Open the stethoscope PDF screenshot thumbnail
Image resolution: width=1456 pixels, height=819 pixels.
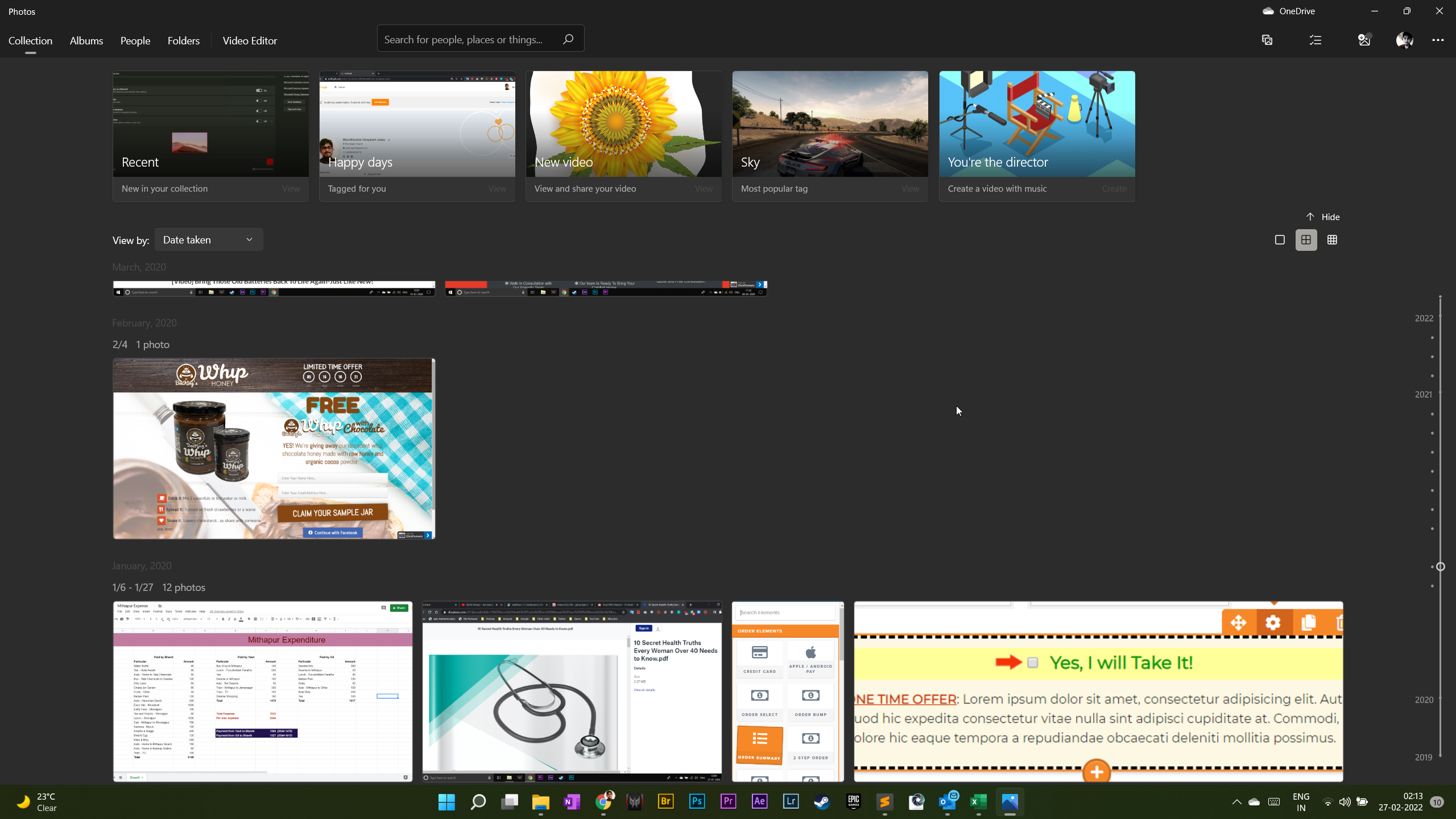coord(572,691)
